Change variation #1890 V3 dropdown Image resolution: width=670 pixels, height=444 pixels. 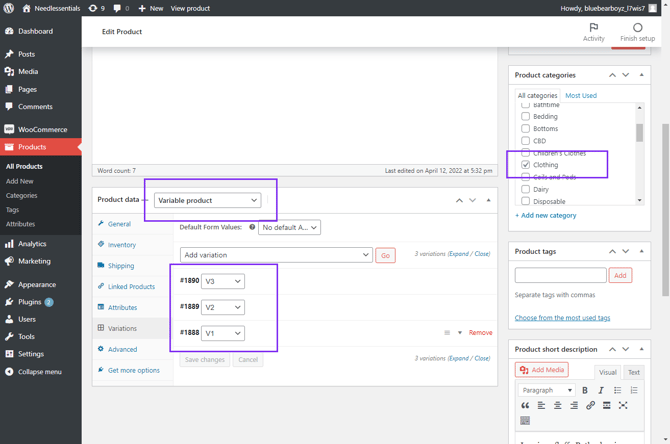click(222, 281)
